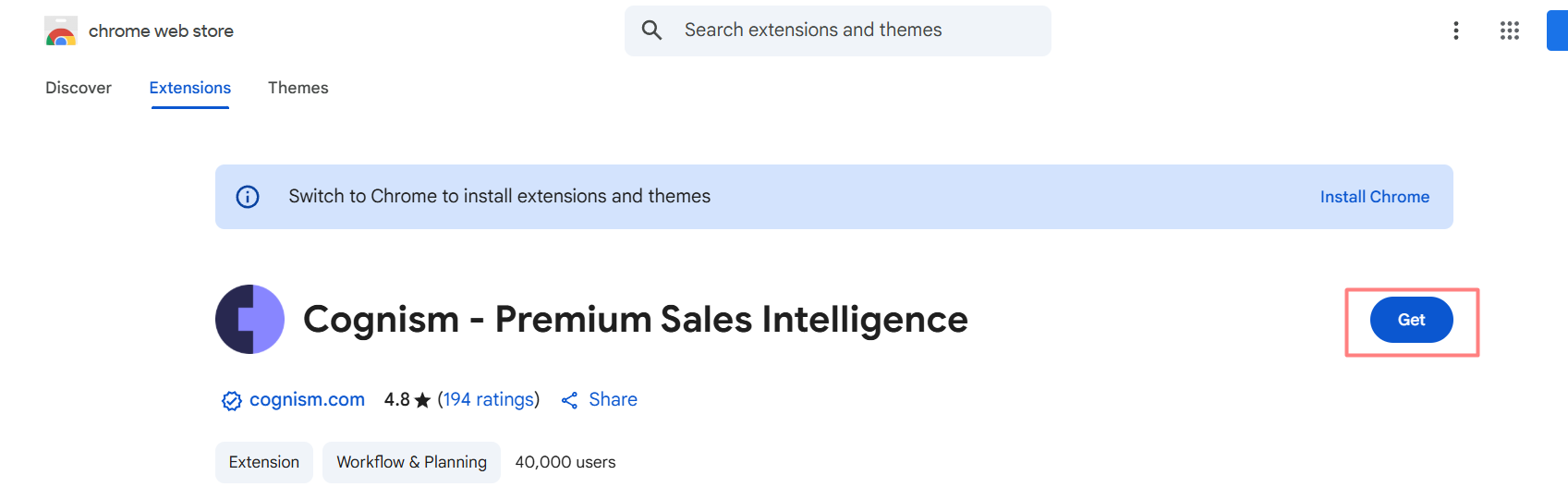Click the Extension category chip
The image size is (1568, 487).
click(264, 462)
